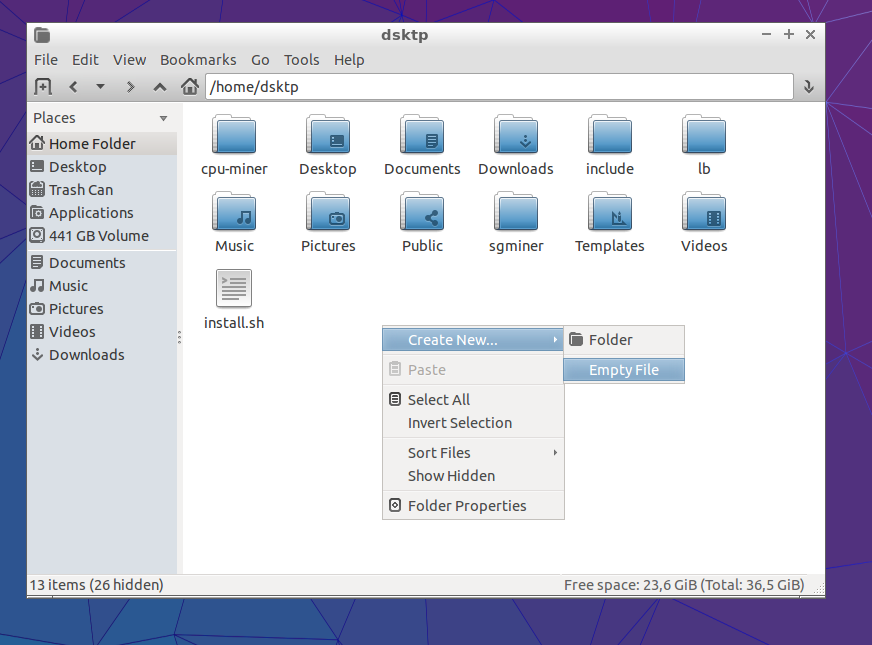Select the sgminer folder
This screenshot has width=872, height=645.
(516, 212)
